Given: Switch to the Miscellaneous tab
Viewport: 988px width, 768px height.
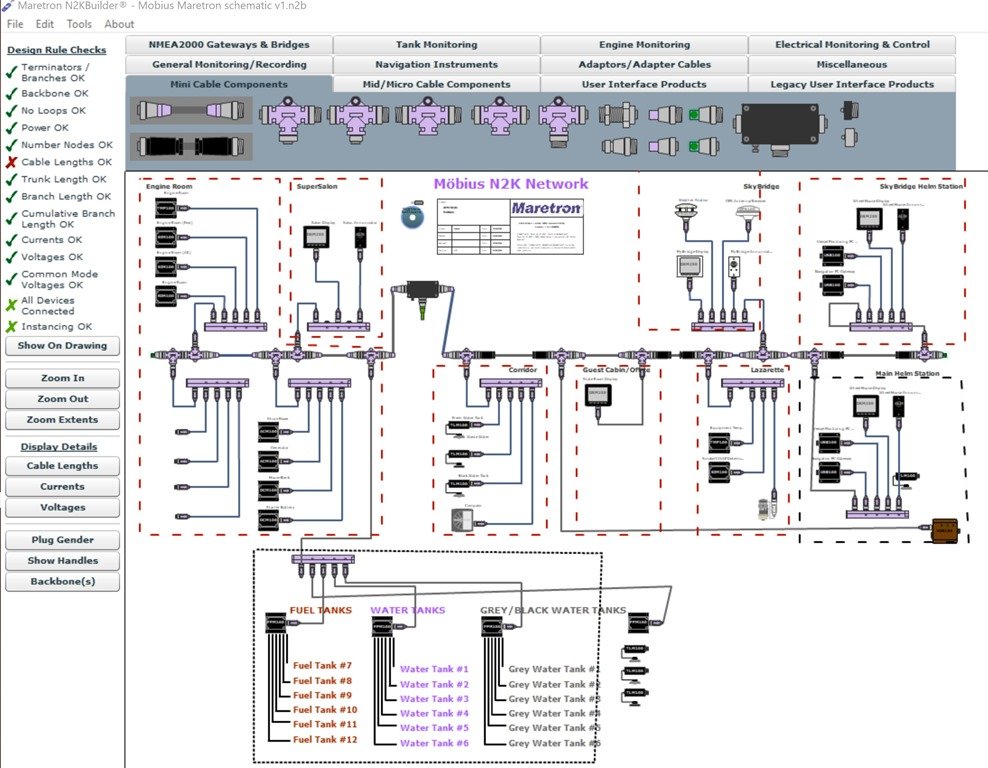Looking at the screenshot, I should pyautogui.click(x=852, y=64).
